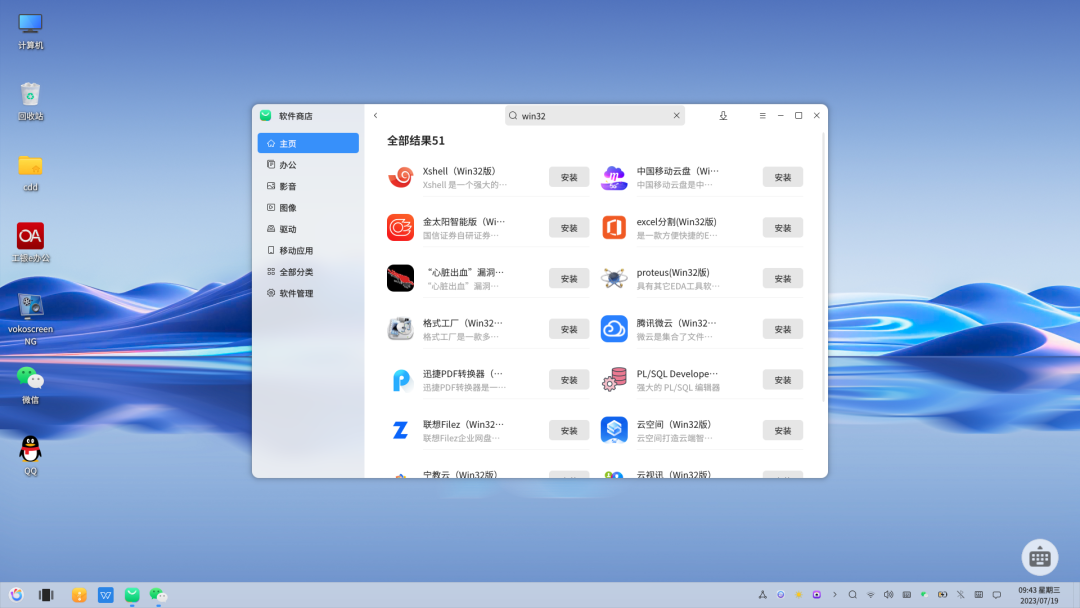Open the downloads icon in title bar
Viewport: 1080px width, 608px height.
[723, 116]
